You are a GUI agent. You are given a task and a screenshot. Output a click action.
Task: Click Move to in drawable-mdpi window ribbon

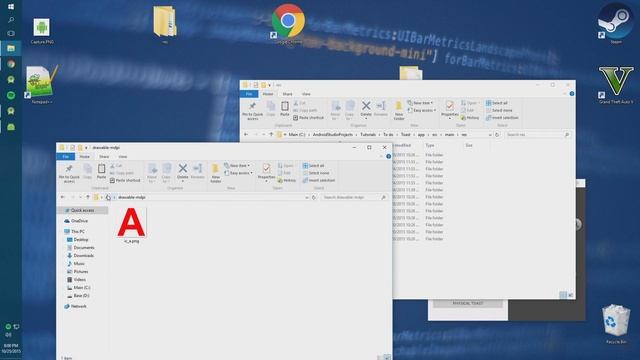(x=152, y=173)
